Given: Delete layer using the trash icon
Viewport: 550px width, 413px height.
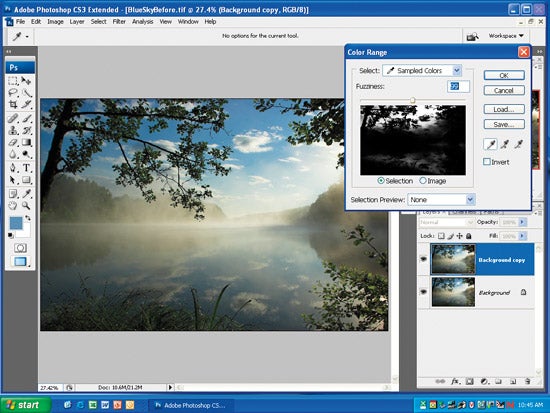Looking at the screenshot, I should pos(527,381).
